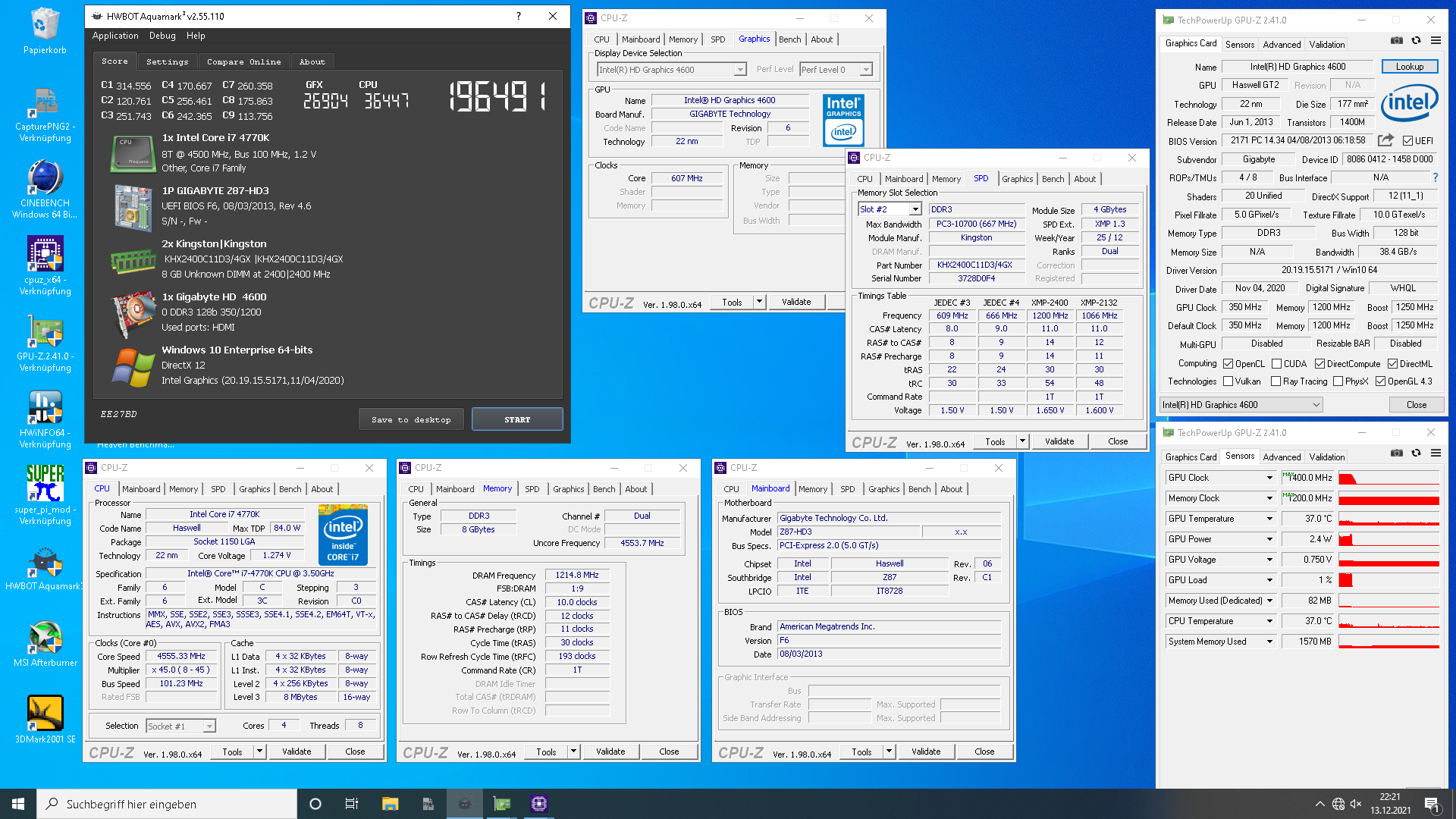
Task: Toggle UEFI checkbox in GPU-Z
Action: coord(1407,141)
